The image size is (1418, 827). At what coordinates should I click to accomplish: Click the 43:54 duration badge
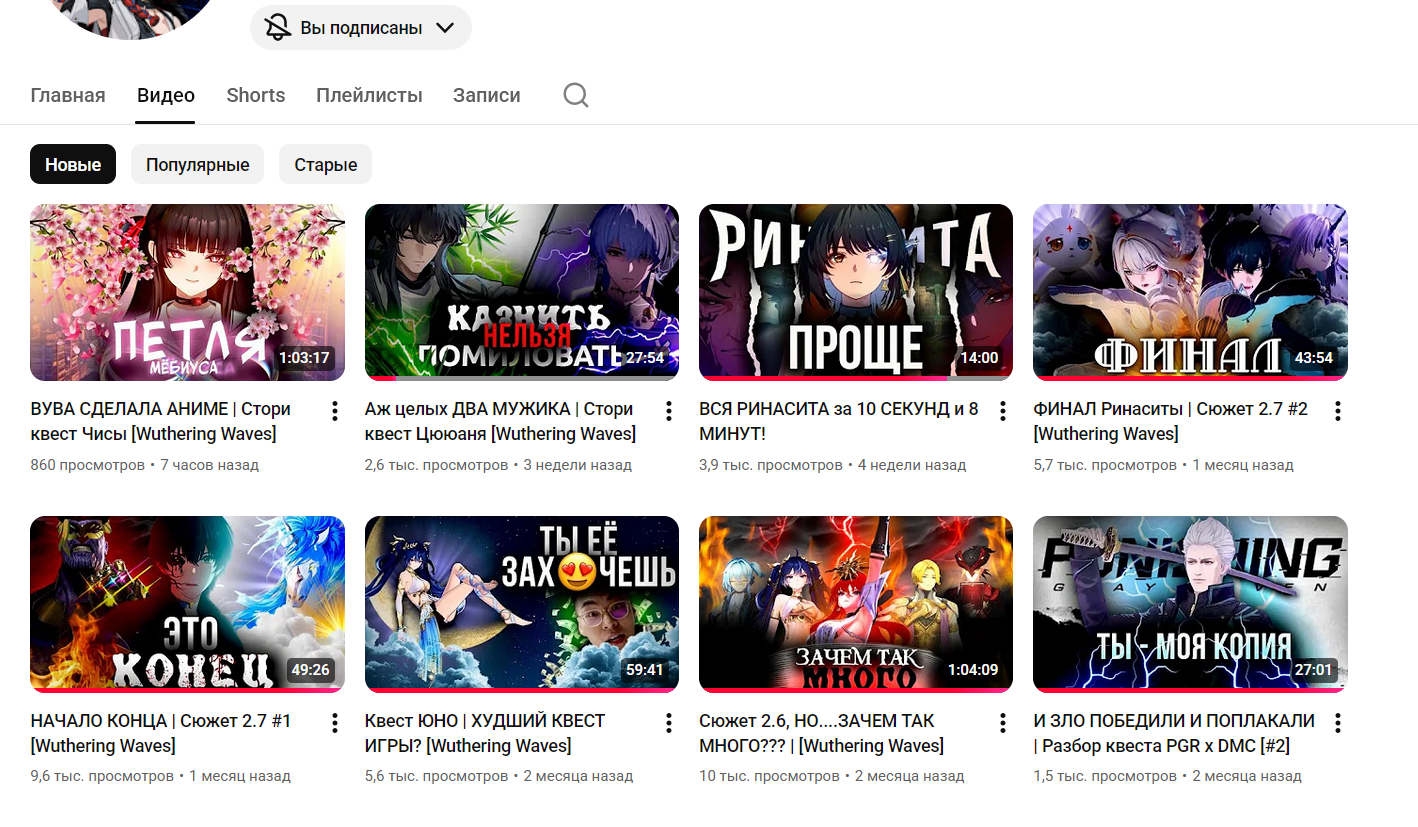(x=1313, y=358)
